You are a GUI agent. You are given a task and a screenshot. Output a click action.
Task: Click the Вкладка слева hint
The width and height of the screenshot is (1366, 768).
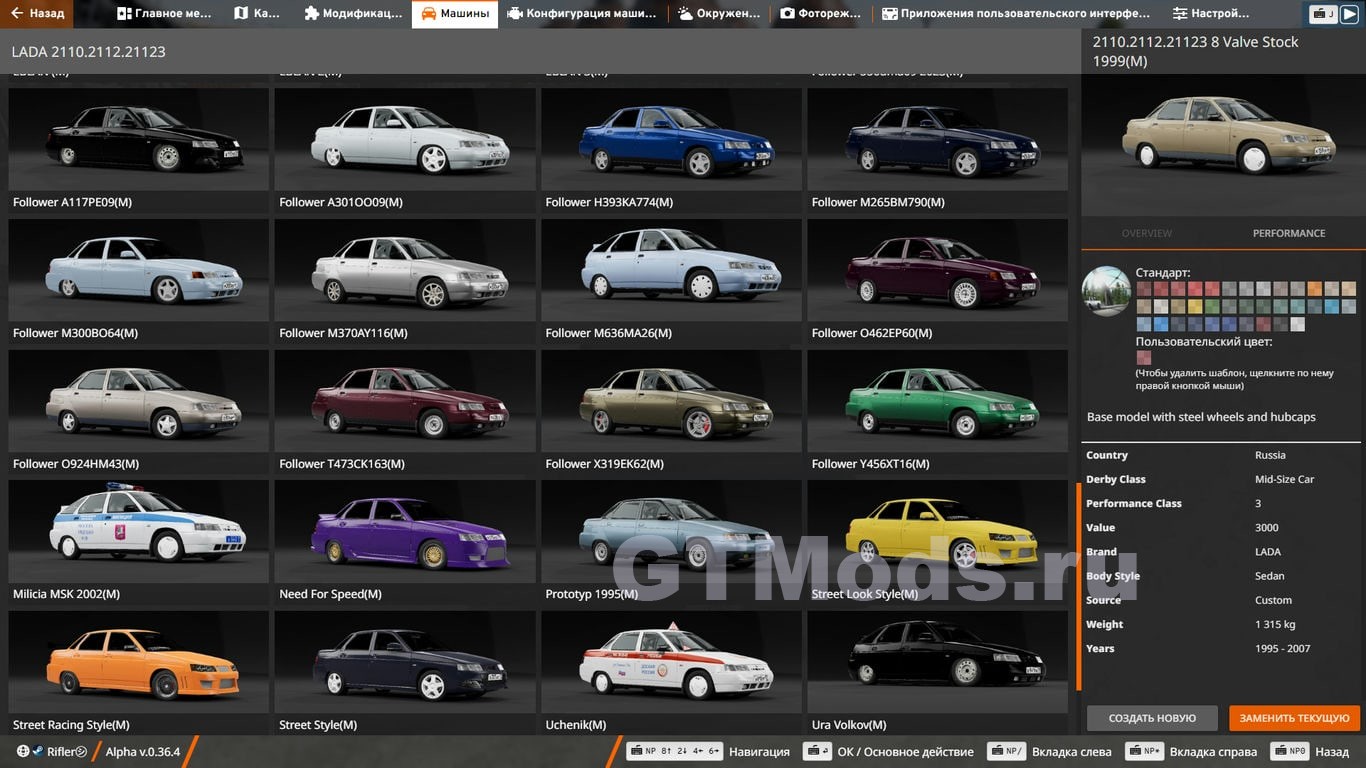[x=1072, y=752]
